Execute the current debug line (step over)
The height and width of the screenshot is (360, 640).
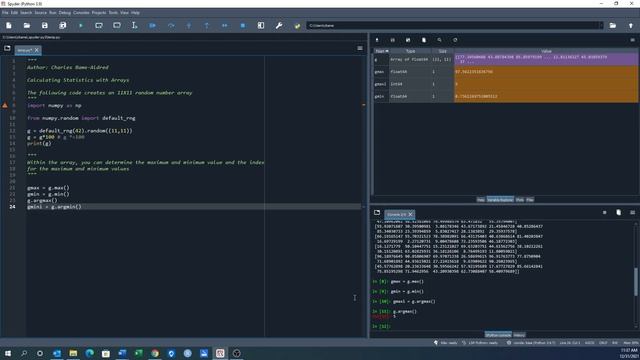[x=171, y=25]
